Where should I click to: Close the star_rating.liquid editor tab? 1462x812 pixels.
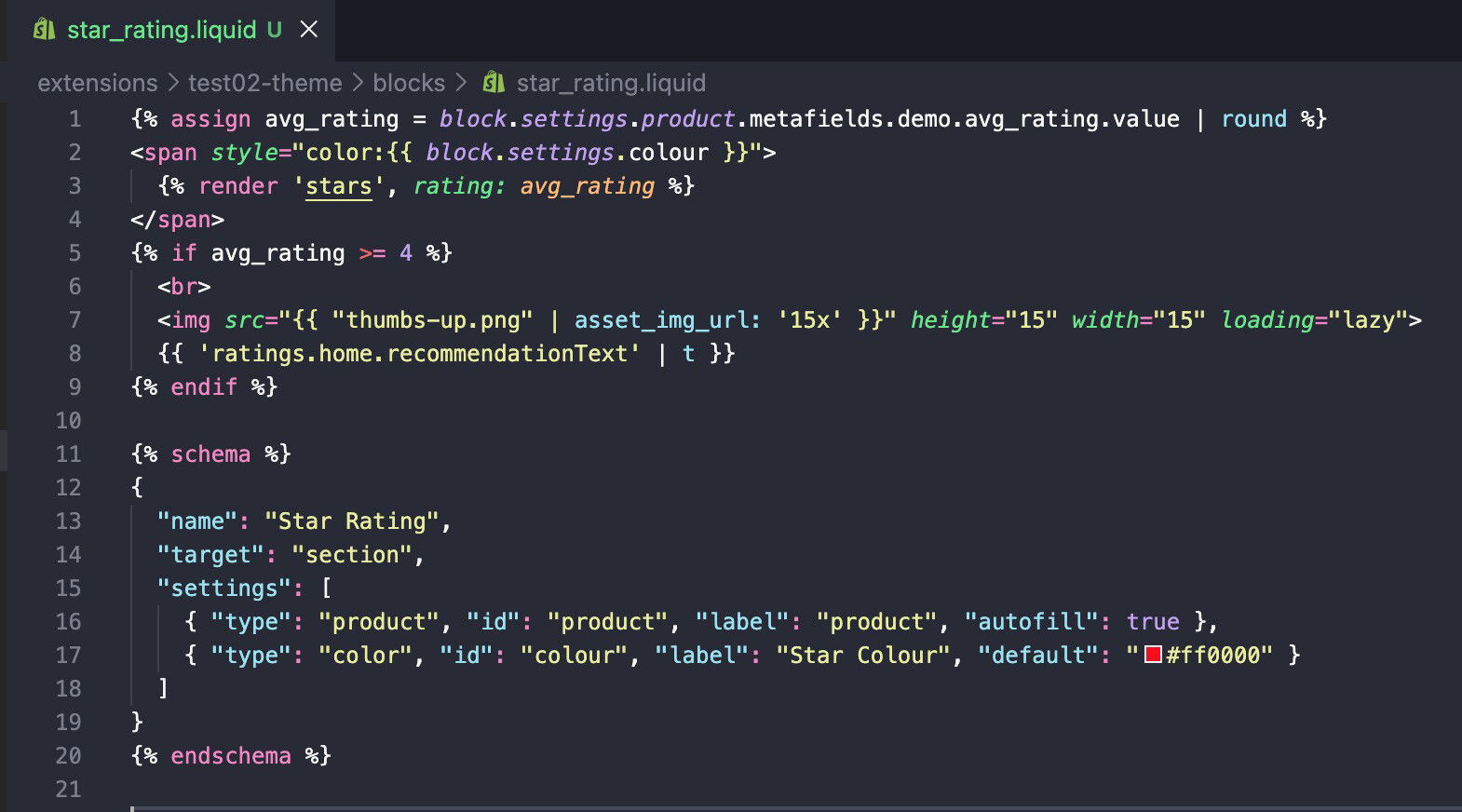click(309, 30)
